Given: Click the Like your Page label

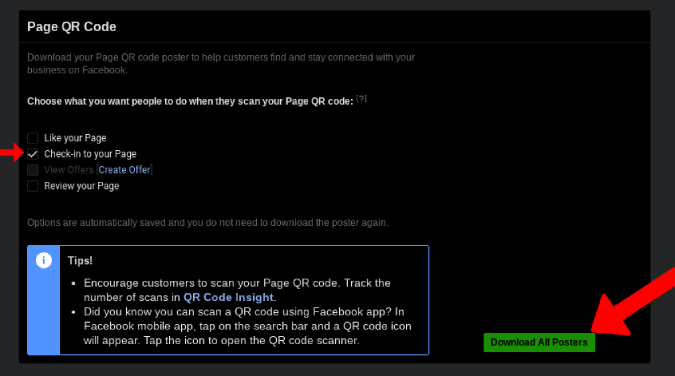Looking at the screenshot, I should tap(75, 138).
